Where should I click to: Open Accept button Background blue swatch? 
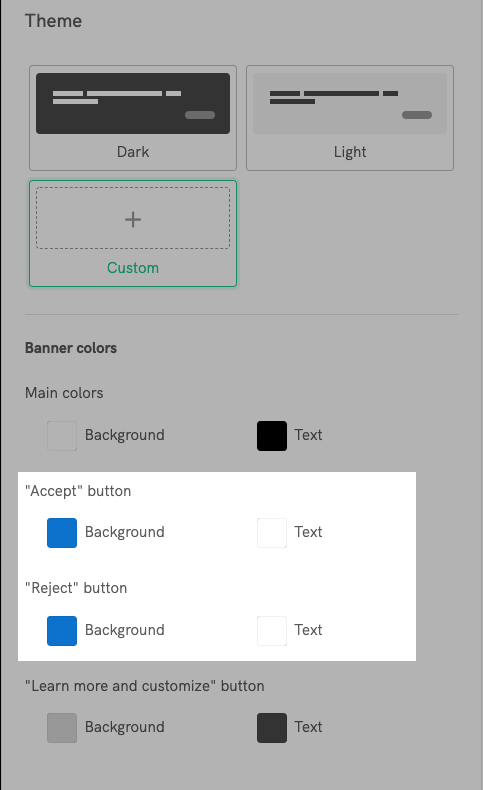[x=62, y=533]
